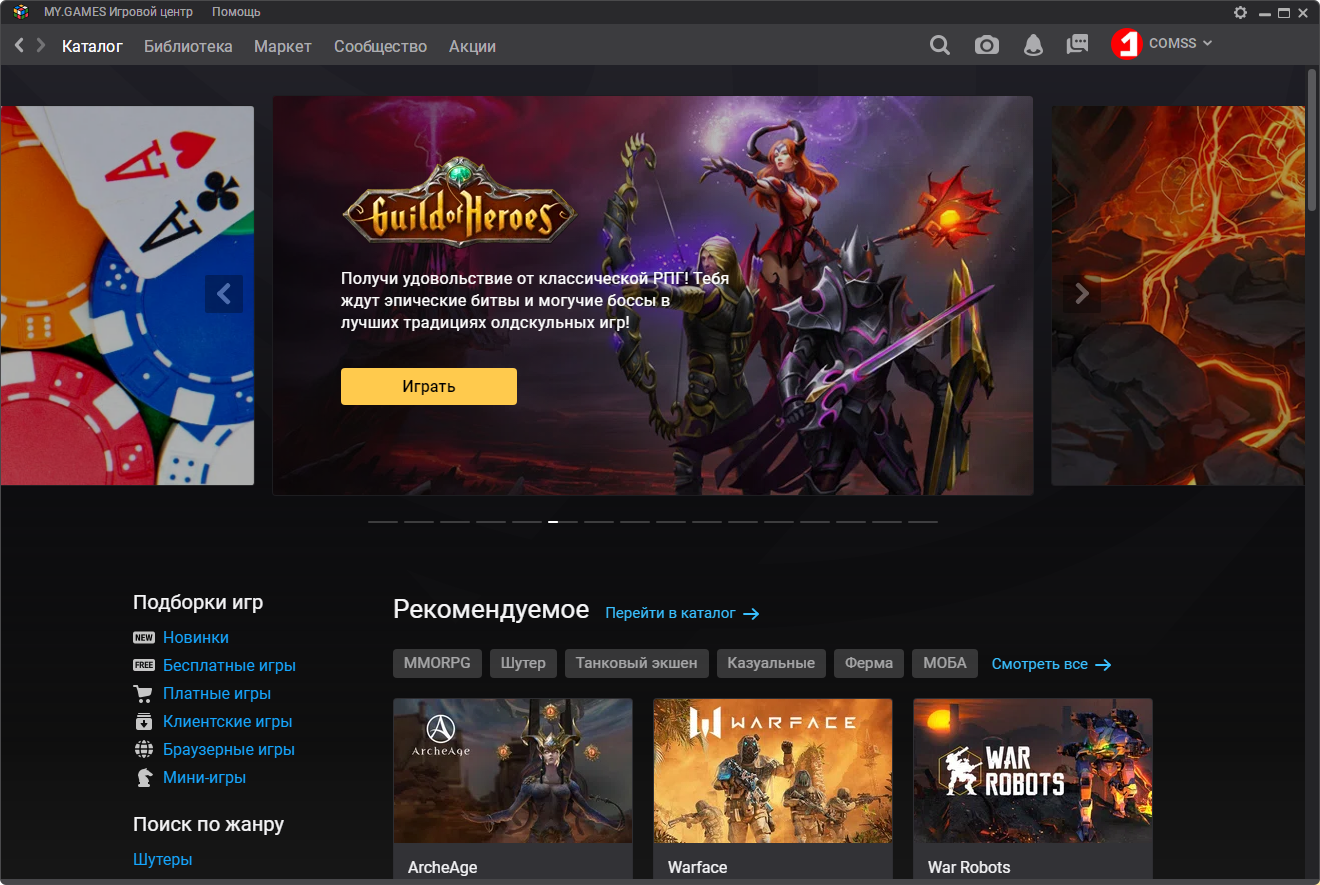1320x885 pixels.
Task: Click the globe icon beside Браузерные игры
Action: pos(144,749)
